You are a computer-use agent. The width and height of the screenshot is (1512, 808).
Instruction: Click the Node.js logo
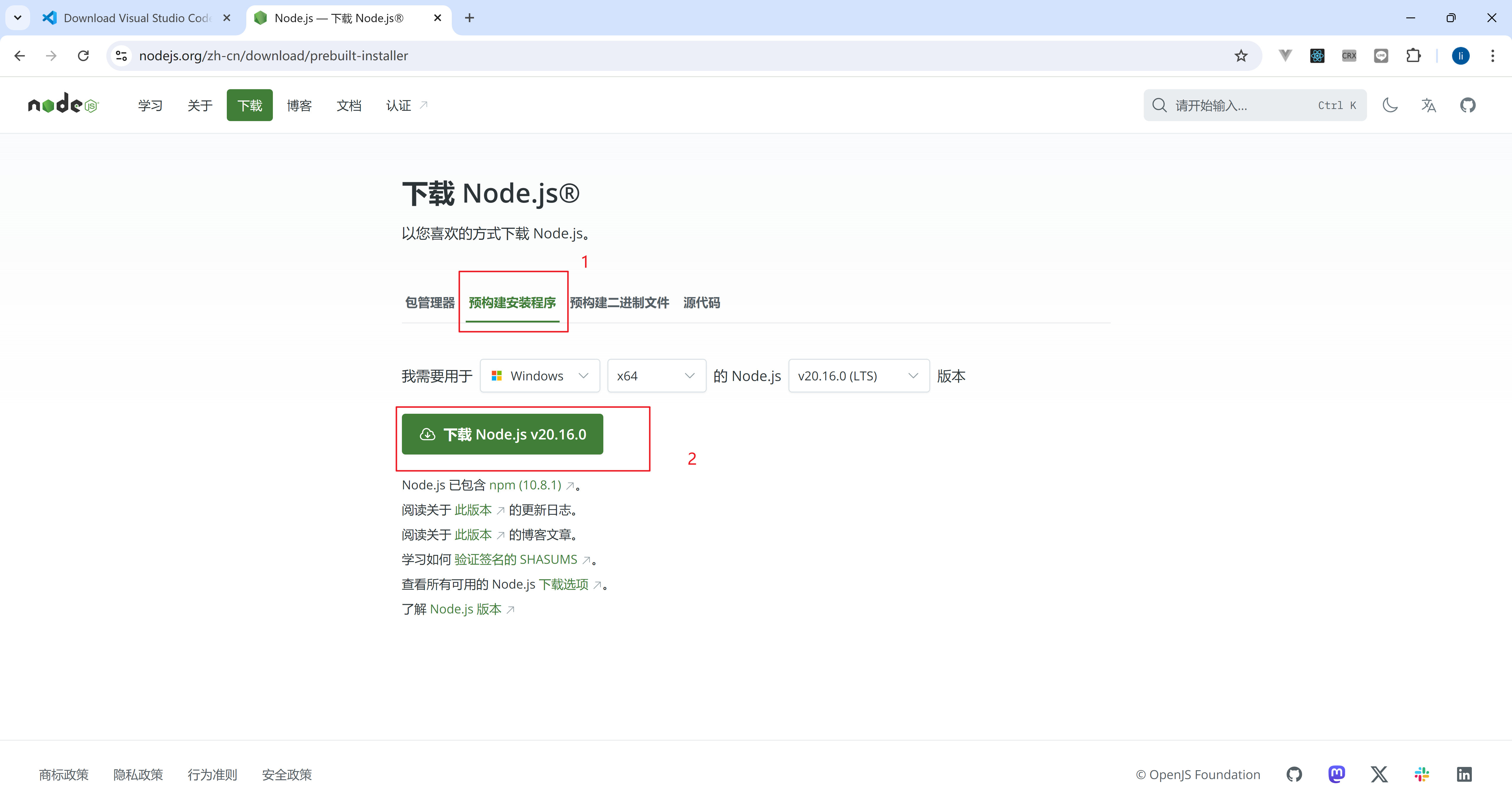63,105
